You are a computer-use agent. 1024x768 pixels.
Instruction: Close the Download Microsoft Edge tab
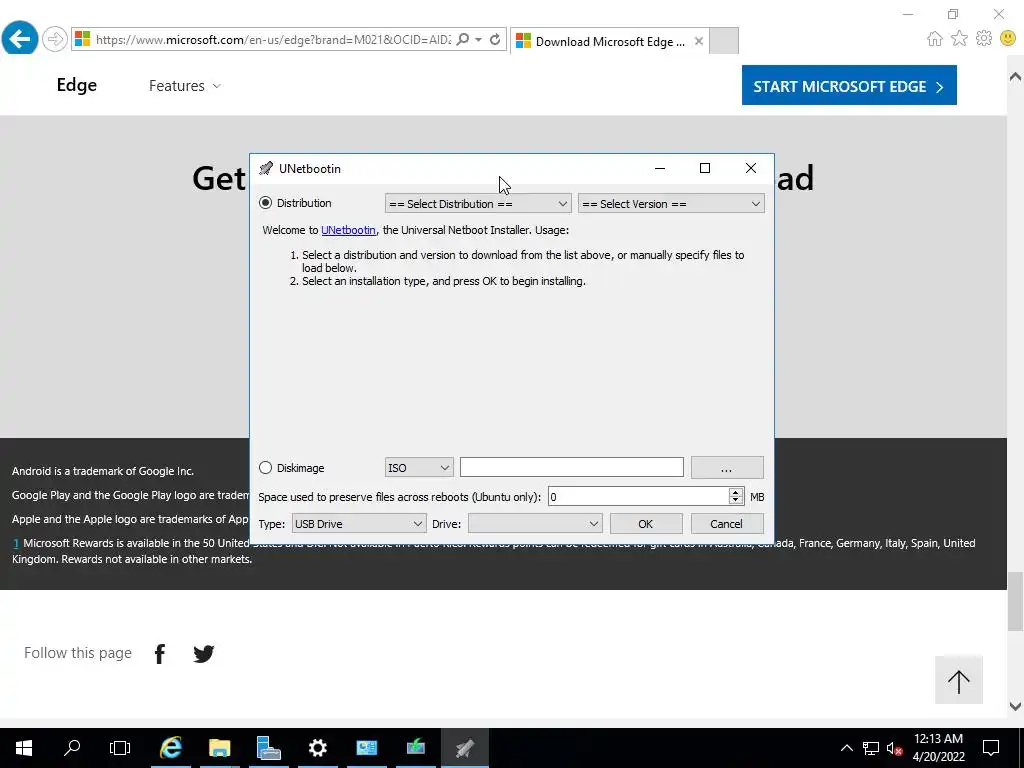[699, 41]
